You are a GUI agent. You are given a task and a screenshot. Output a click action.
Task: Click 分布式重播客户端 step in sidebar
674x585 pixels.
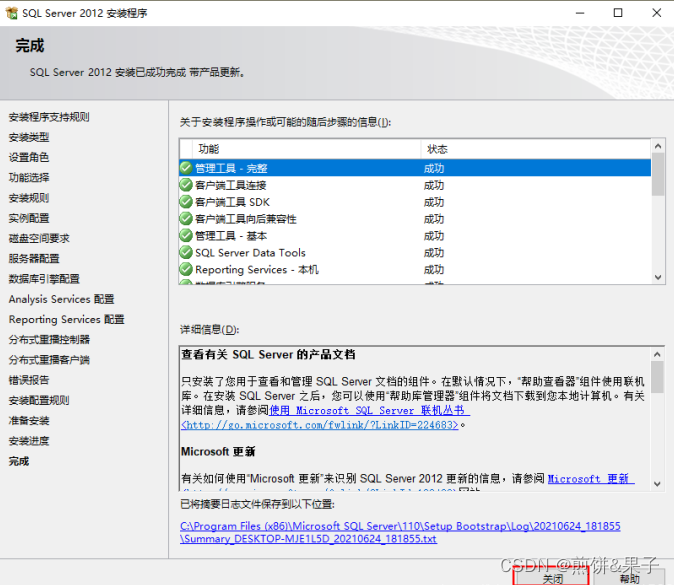(49, 360)
